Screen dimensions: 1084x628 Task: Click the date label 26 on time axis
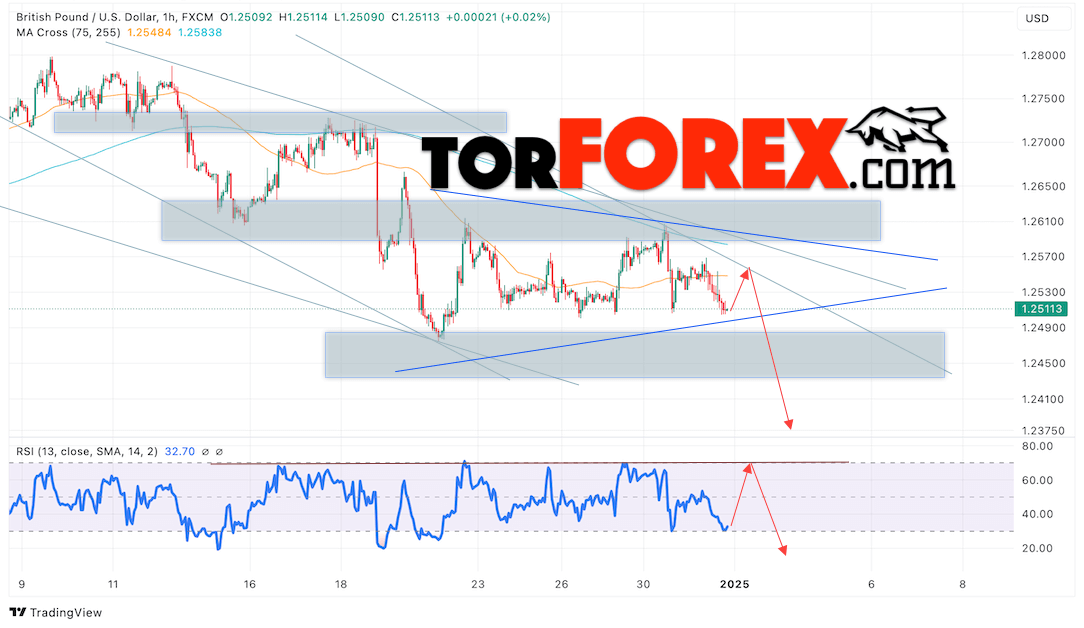coord(561,584)
